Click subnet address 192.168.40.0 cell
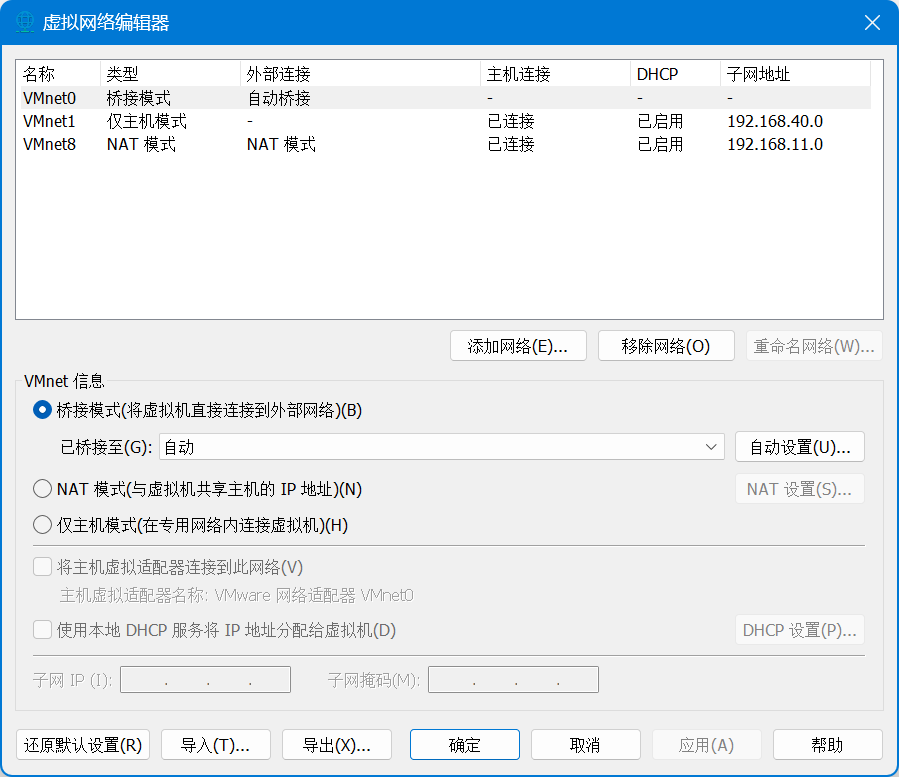Viewport: 899px width, 777px height. point(775,121)
